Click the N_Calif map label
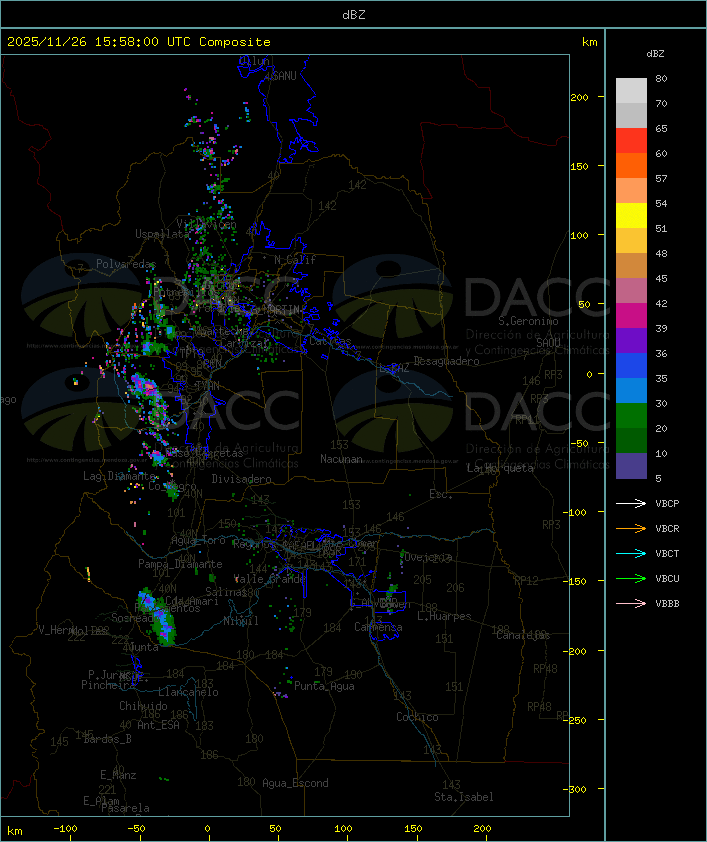The height and width of the screenshot is (842, 707). [x=295, y=260]
